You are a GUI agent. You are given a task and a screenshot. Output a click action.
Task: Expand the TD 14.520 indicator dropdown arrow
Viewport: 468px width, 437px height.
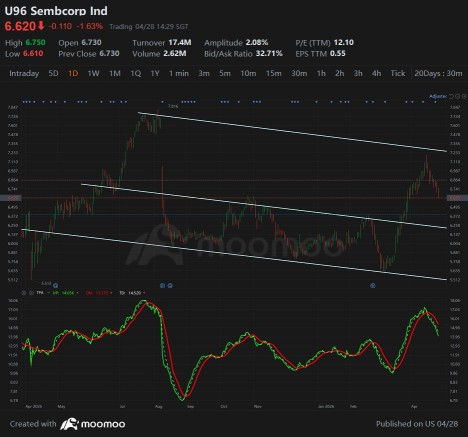(x=144, y=293)
